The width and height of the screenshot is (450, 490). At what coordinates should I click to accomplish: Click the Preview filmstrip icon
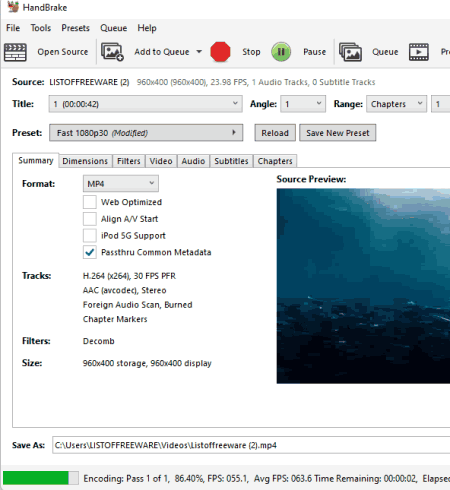(419, 52)
